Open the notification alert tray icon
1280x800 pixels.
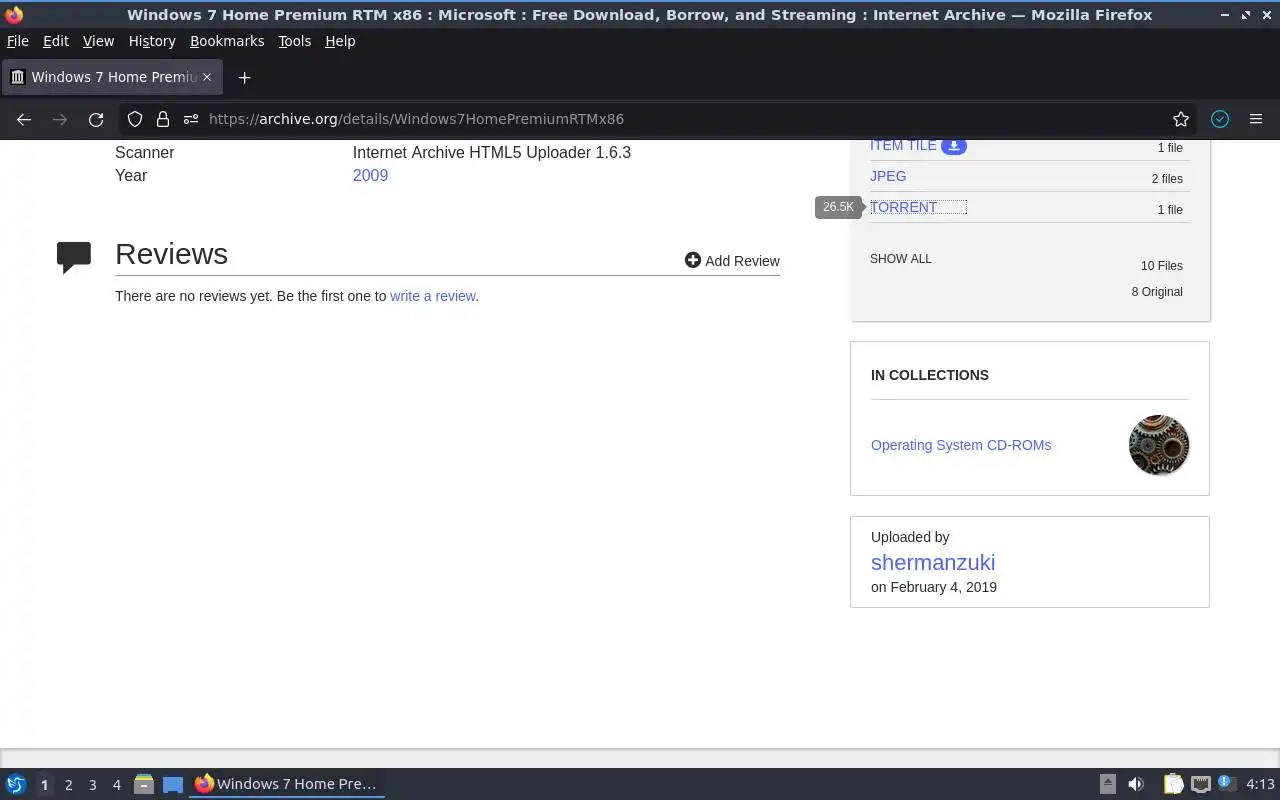[x=1227, y=784]
